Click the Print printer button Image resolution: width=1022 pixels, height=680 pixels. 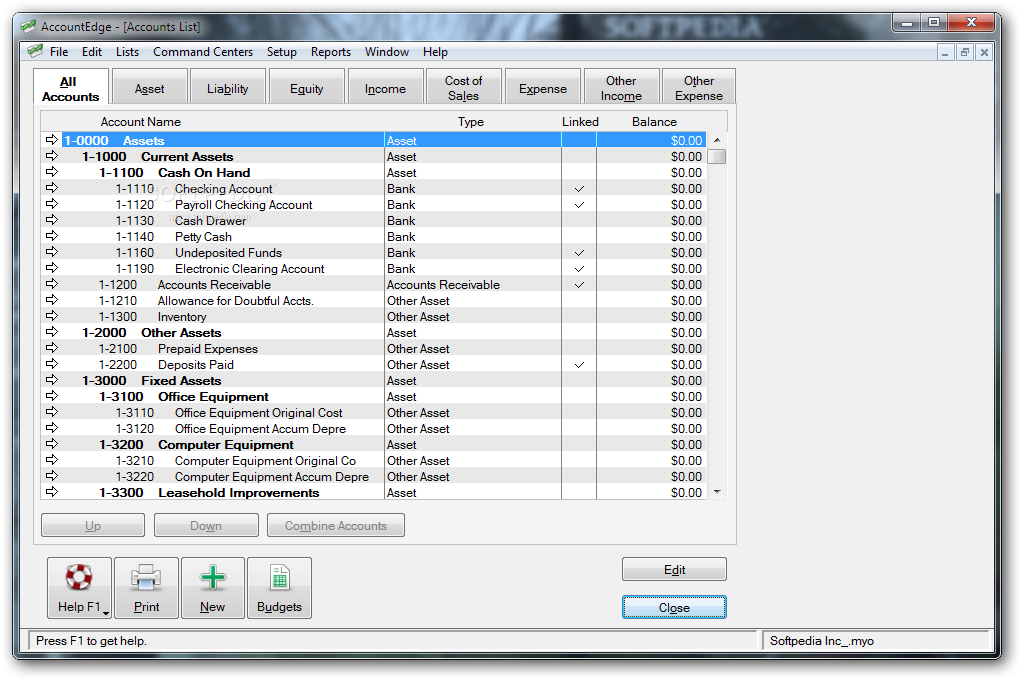click(x=147, y=587)
